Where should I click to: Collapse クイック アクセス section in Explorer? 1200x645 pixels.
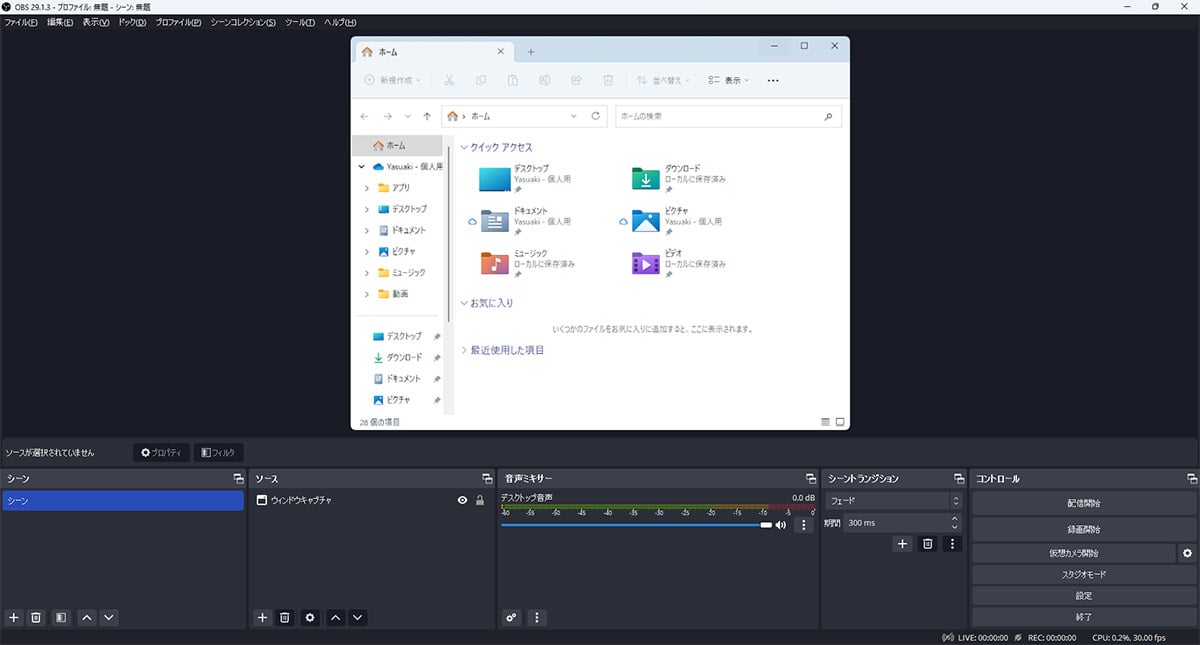tap(463, 147)
